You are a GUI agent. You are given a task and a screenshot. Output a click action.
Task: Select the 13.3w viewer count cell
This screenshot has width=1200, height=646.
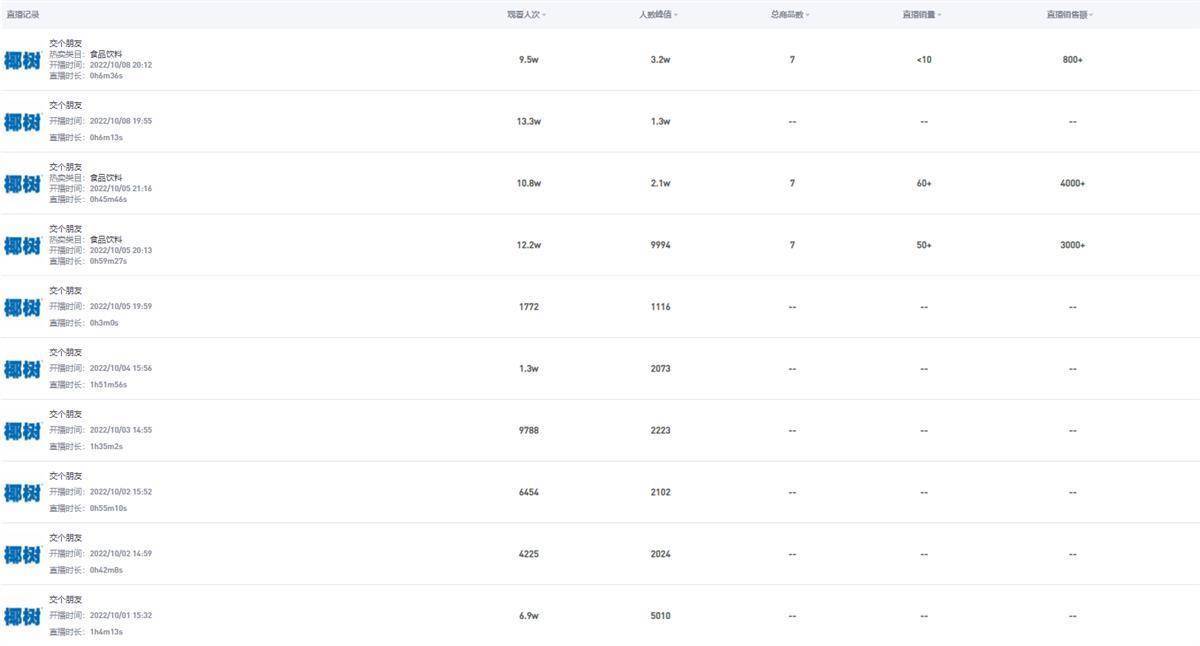tap(529, 122)
